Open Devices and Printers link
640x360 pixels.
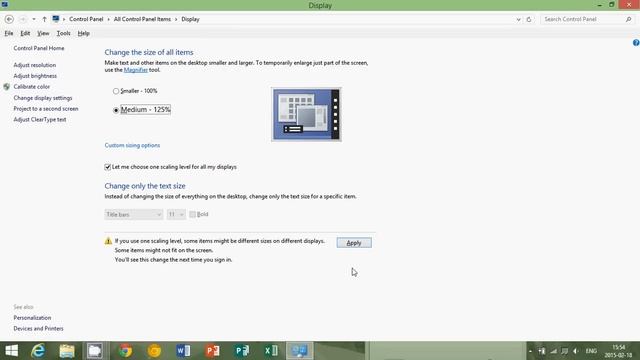pos(38,329)
